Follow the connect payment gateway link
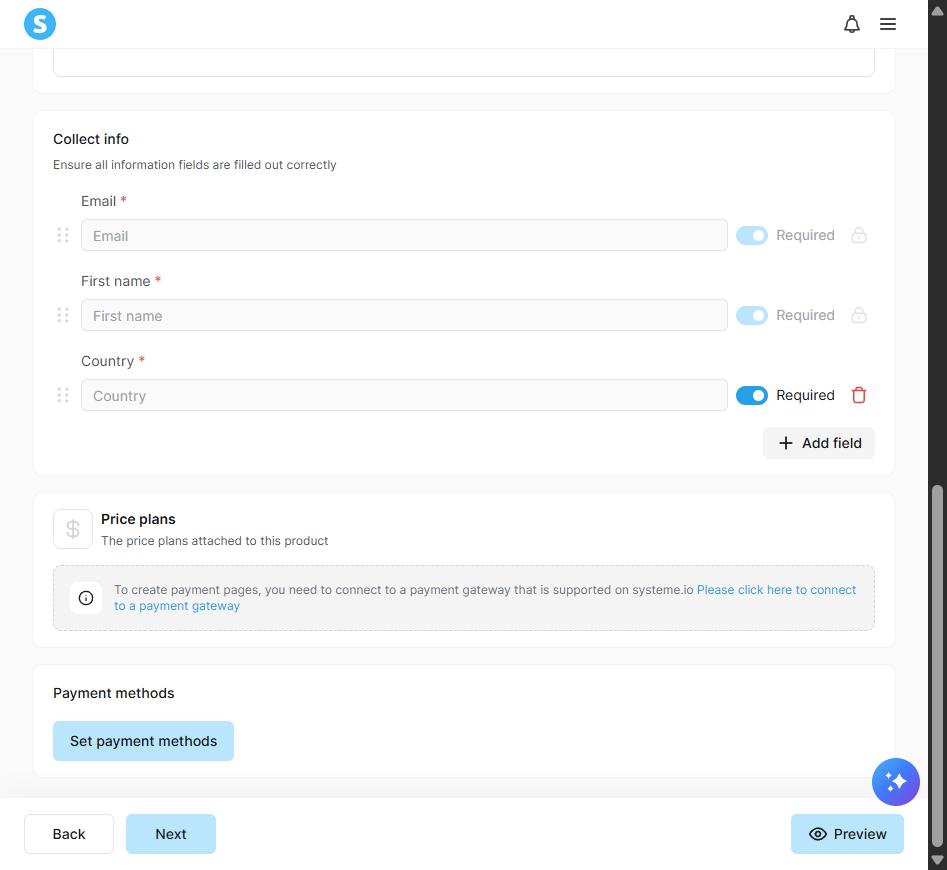Image resolution: width=947 pixels, height=870 pixels. point(776,590)
